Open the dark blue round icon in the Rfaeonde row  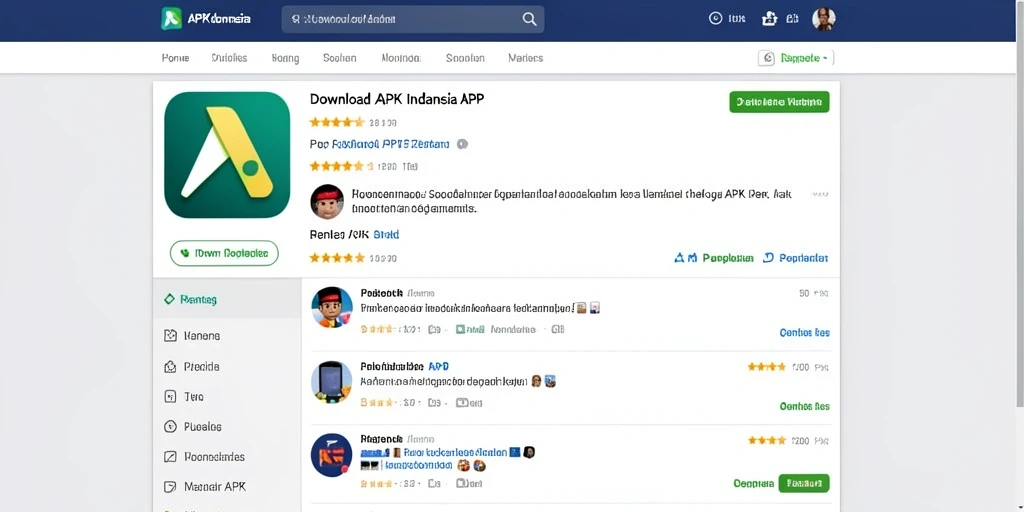coord(332,455)
